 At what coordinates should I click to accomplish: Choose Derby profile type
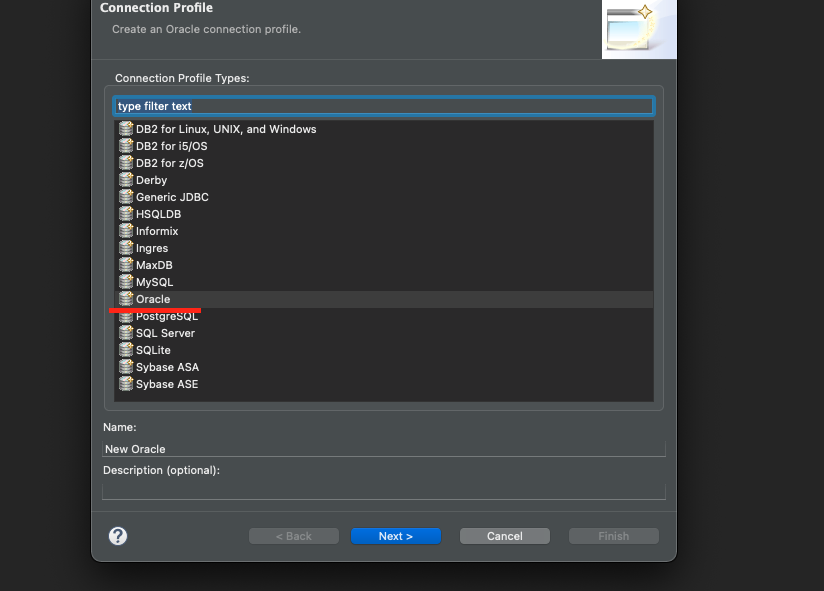tap(151, 180)
